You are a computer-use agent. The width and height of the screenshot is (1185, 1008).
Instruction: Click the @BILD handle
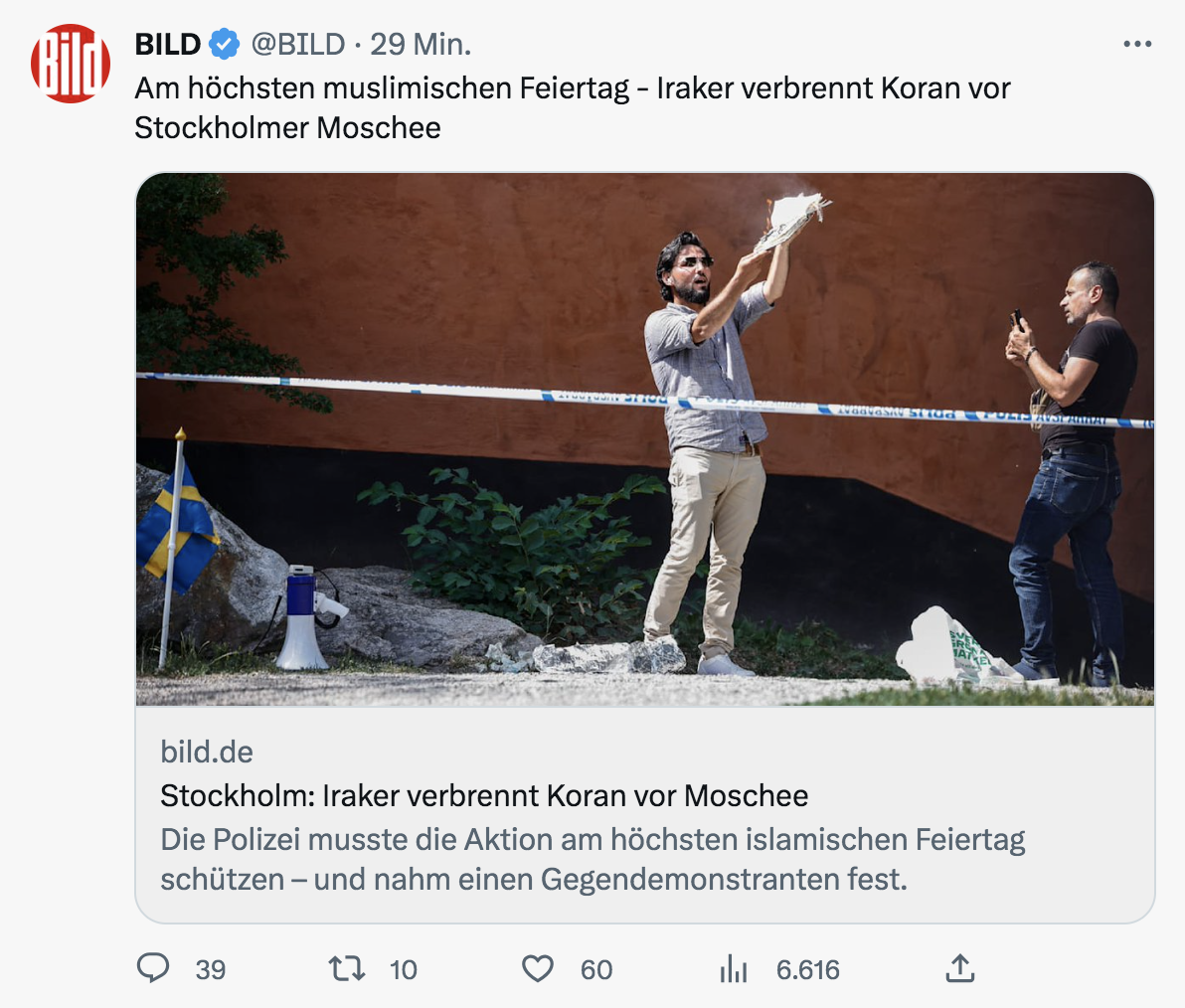click(298, 45)
